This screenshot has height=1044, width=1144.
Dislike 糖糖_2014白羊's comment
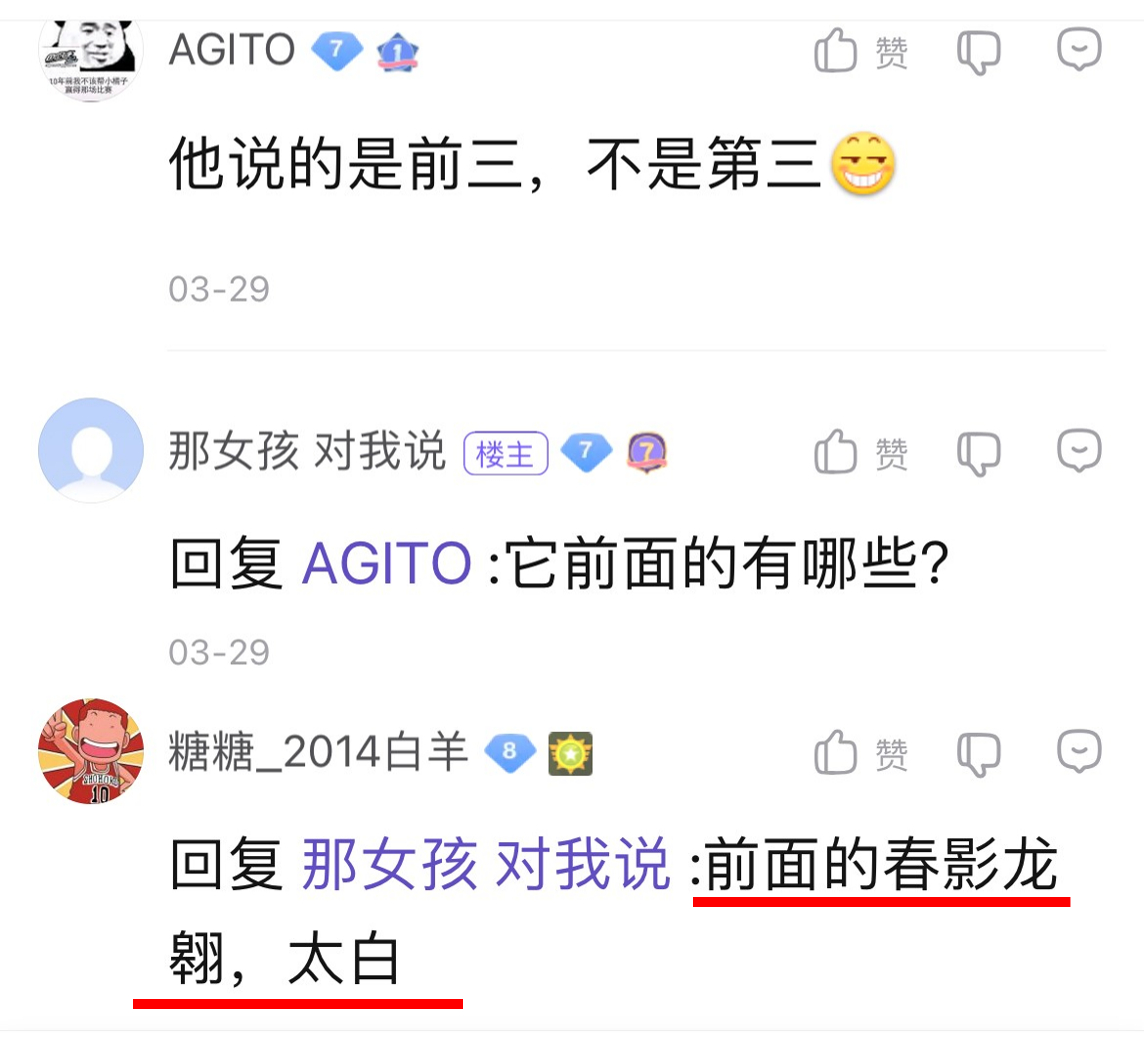[x=978, y=754]
